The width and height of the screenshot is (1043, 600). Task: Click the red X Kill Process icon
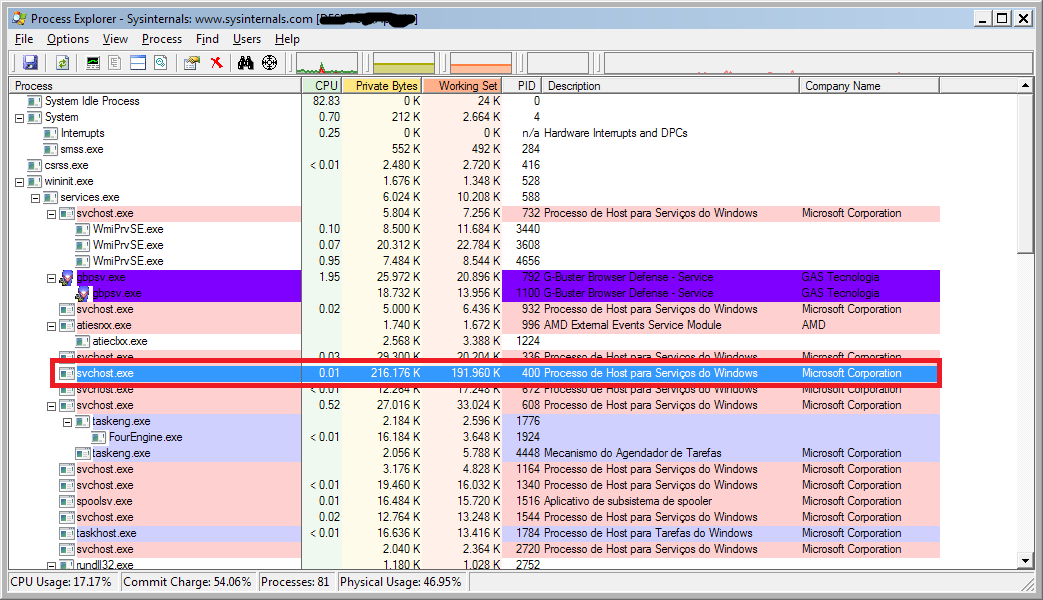[x=216, y=63]
